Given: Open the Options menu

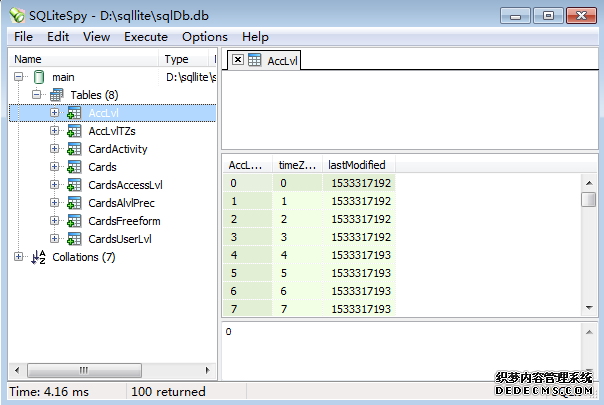Looking at the screenshot, I should tap(205, 37).
